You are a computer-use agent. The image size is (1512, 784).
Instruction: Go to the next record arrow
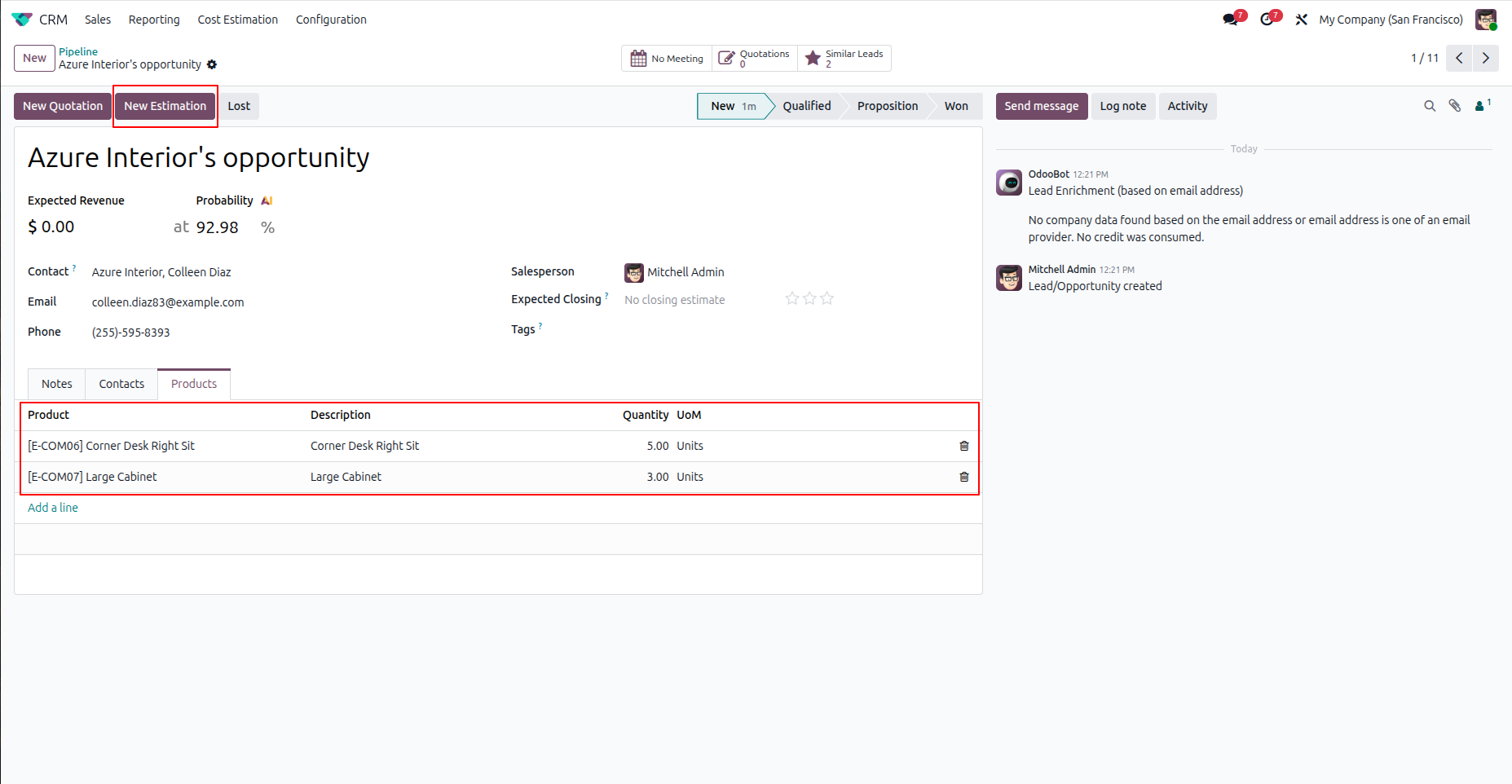(1486, 58)
